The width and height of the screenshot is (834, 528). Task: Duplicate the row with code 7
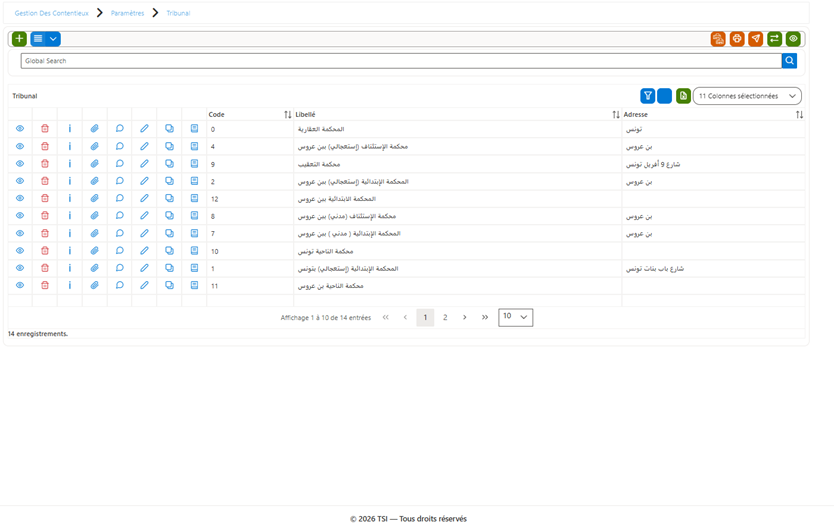[x=169, y=233]
